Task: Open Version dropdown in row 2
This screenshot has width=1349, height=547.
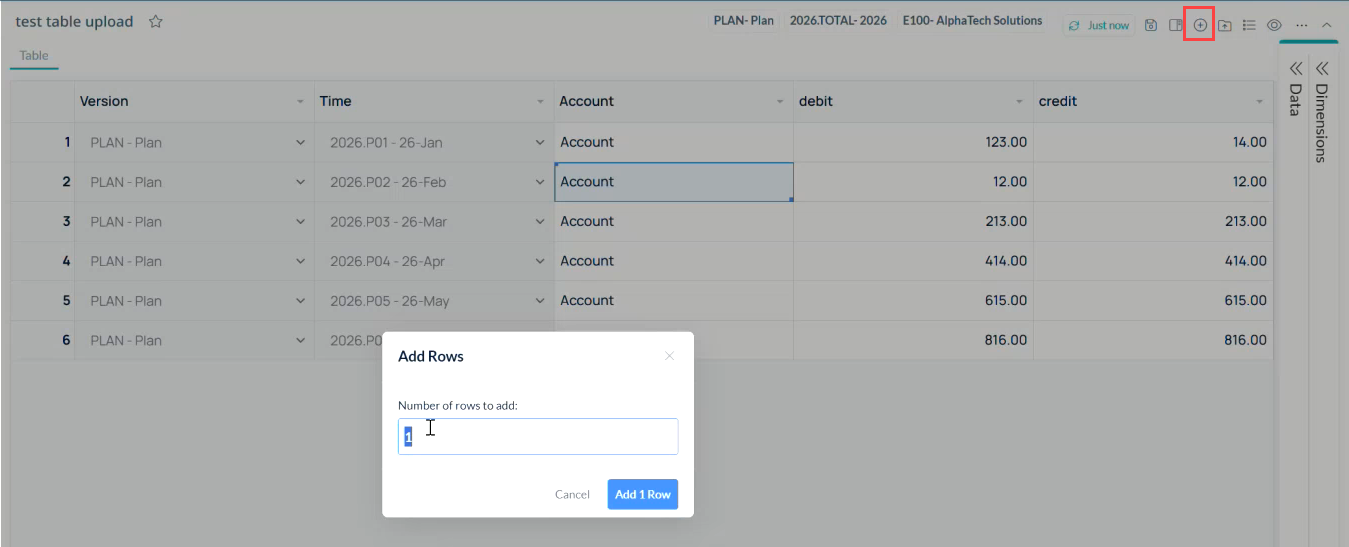Action: tap(301, 182)
